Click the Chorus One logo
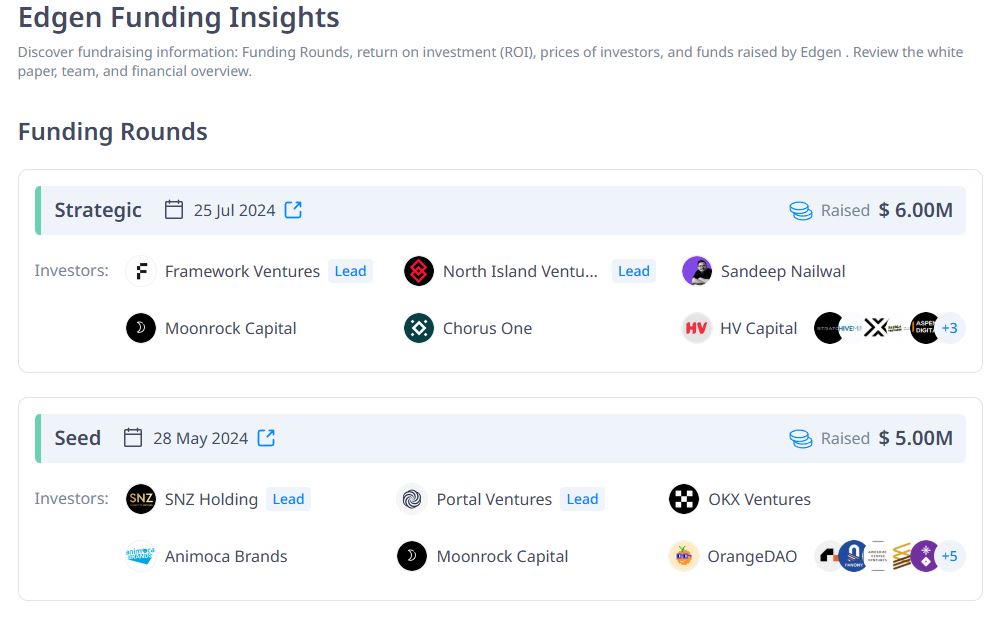The height and width of the screenshot is (627, 1008). coord(418,328)
